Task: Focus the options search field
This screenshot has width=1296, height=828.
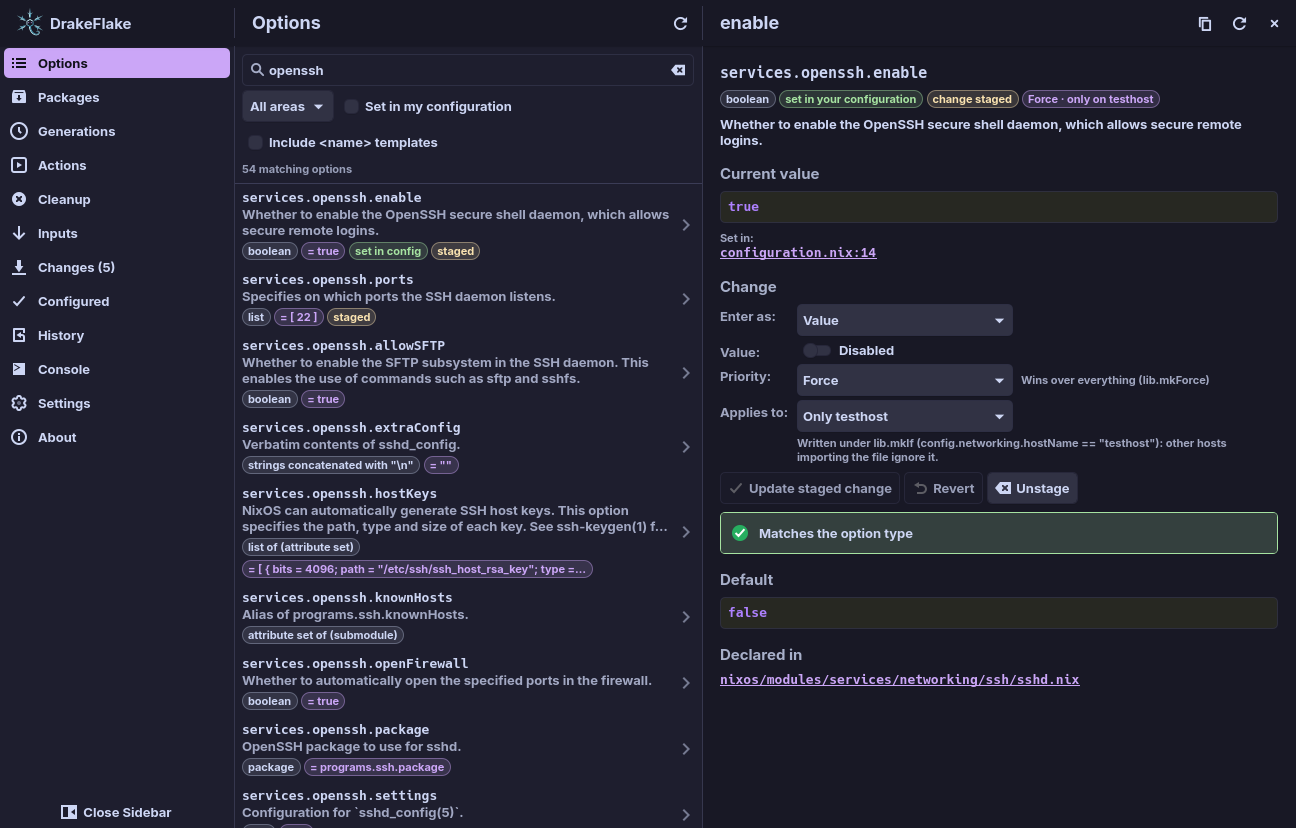Action: point(468,70)
